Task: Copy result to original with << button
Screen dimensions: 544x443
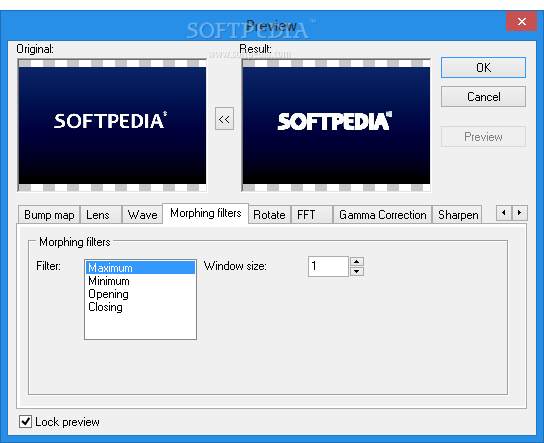Action: 224,119
